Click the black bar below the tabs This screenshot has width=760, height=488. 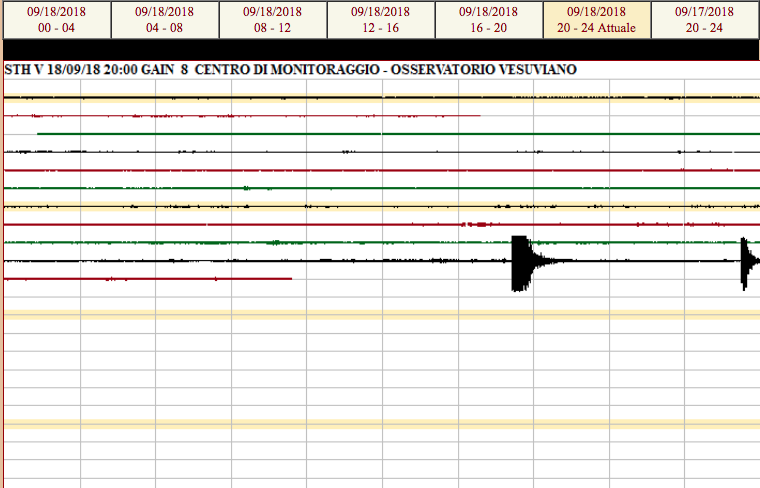click(380, 50)
